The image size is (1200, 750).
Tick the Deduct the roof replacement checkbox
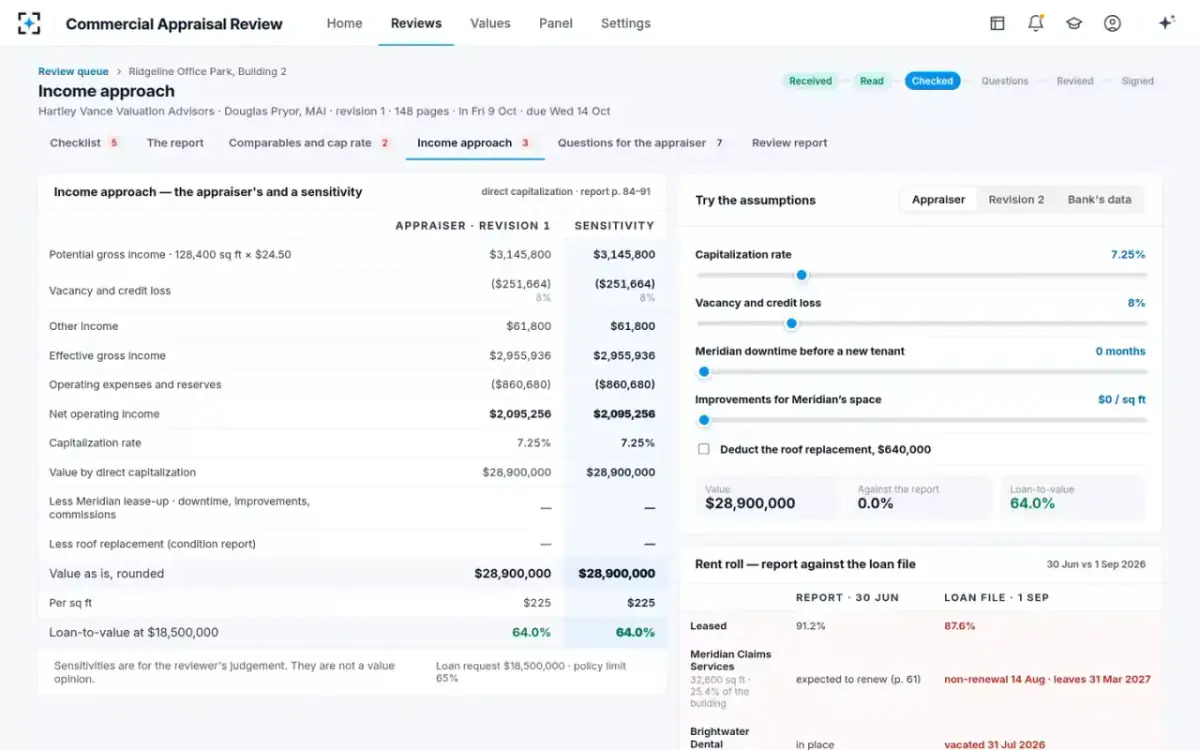pyautogui.click(x=704, y=450)
